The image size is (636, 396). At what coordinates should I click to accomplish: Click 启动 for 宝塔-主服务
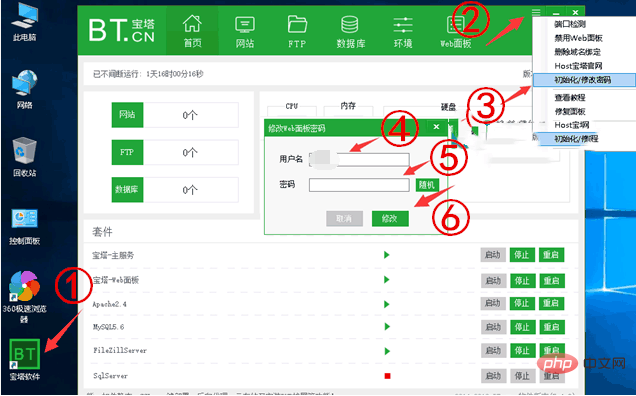pos(493,255)
